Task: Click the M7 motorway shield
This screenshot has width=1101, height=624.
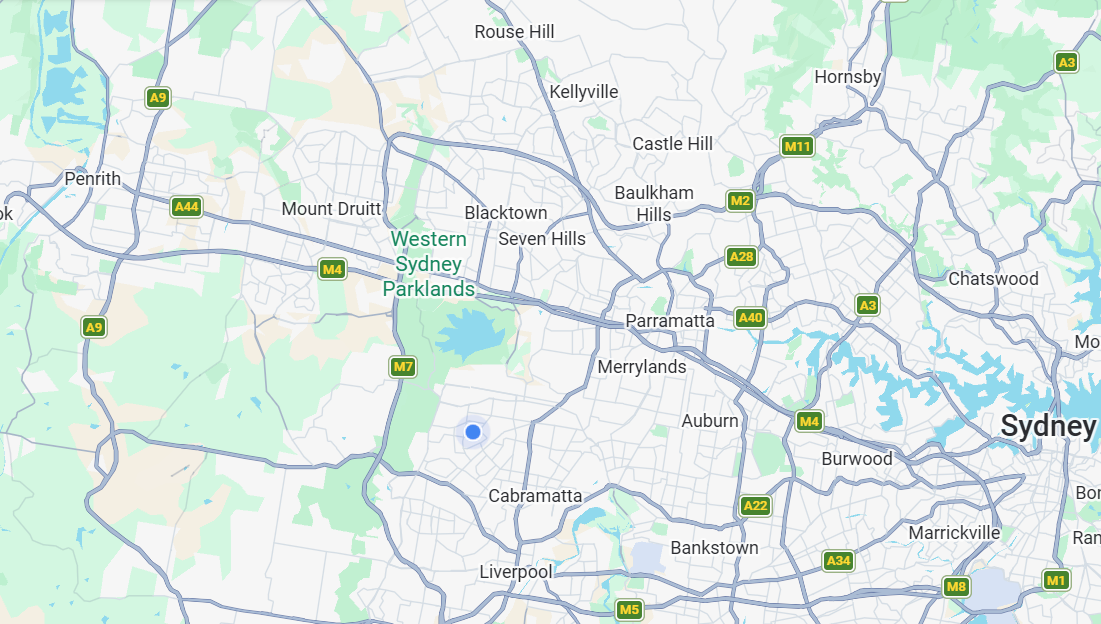Action: click(x=403, y=366)
